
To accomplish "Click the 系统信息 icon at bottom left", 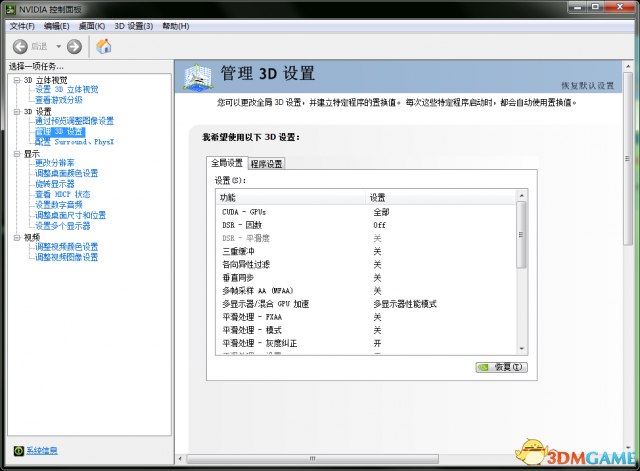I will pos(19,451).
